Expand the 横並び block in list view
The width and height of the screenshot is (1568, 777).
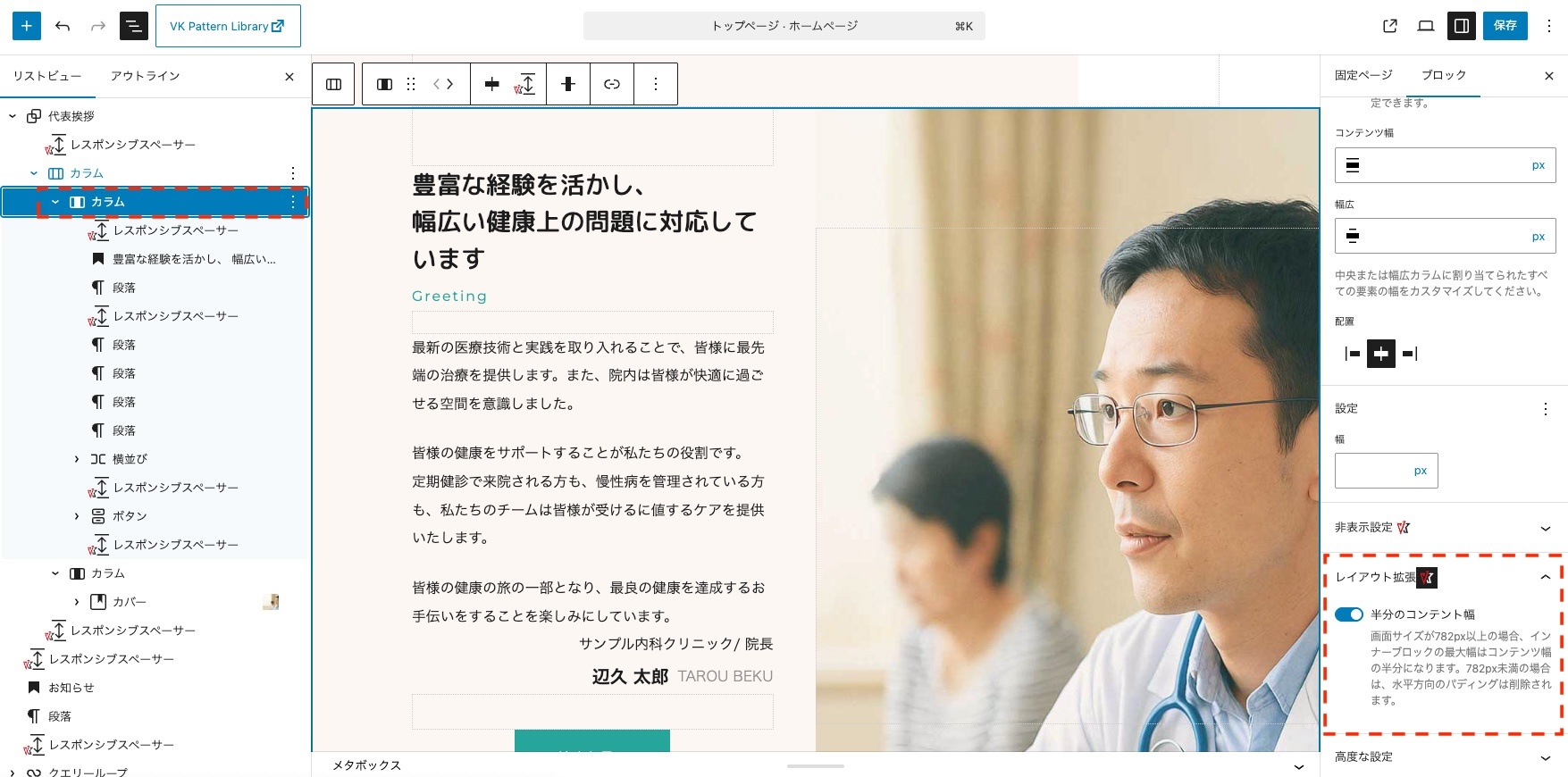[x=77, y=459]
